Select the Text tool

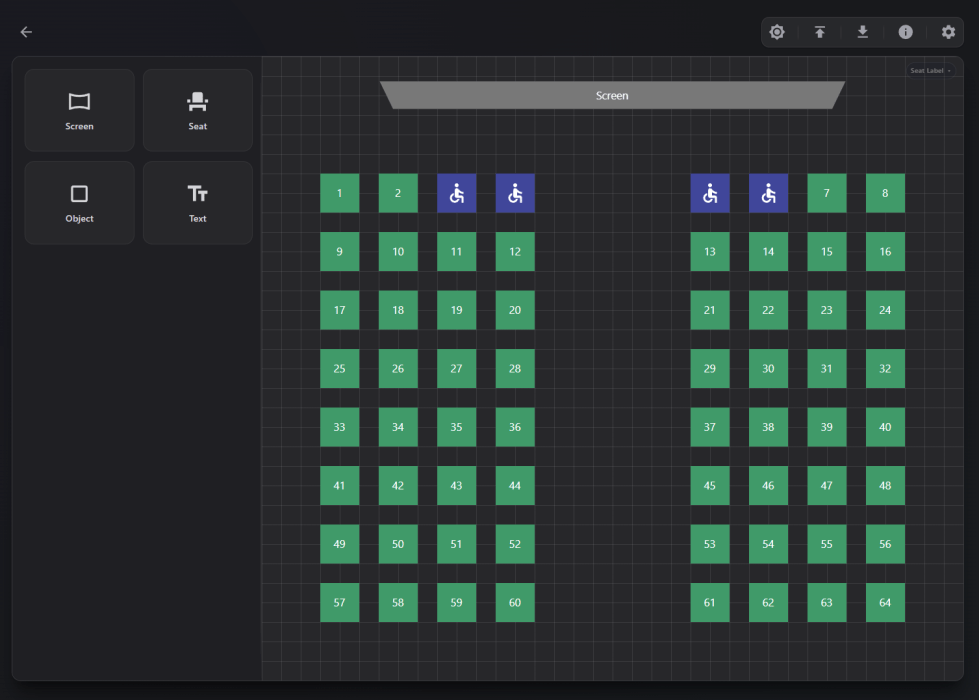tap(198, 202)
